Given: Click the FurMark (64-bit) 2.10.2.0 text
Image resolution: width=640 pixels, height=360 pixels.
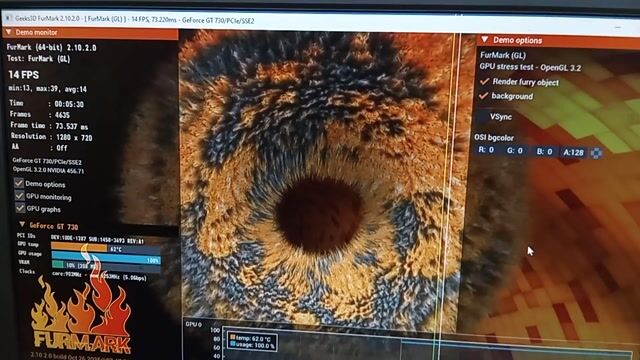Looking at the screenshot, I should pos(51,47).
